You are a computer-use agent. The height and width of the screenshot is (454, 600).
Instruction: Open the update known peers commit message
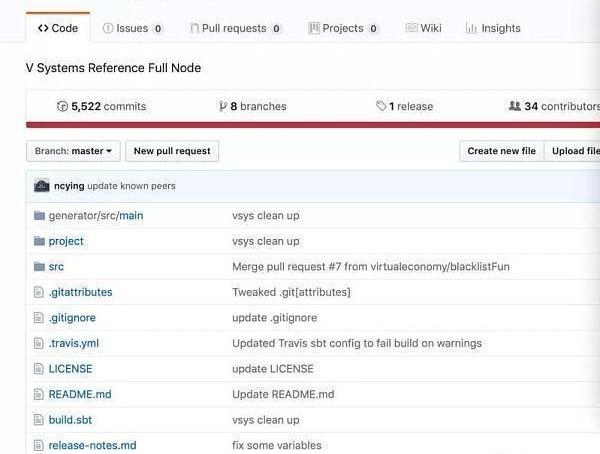(x=132, y=186)
